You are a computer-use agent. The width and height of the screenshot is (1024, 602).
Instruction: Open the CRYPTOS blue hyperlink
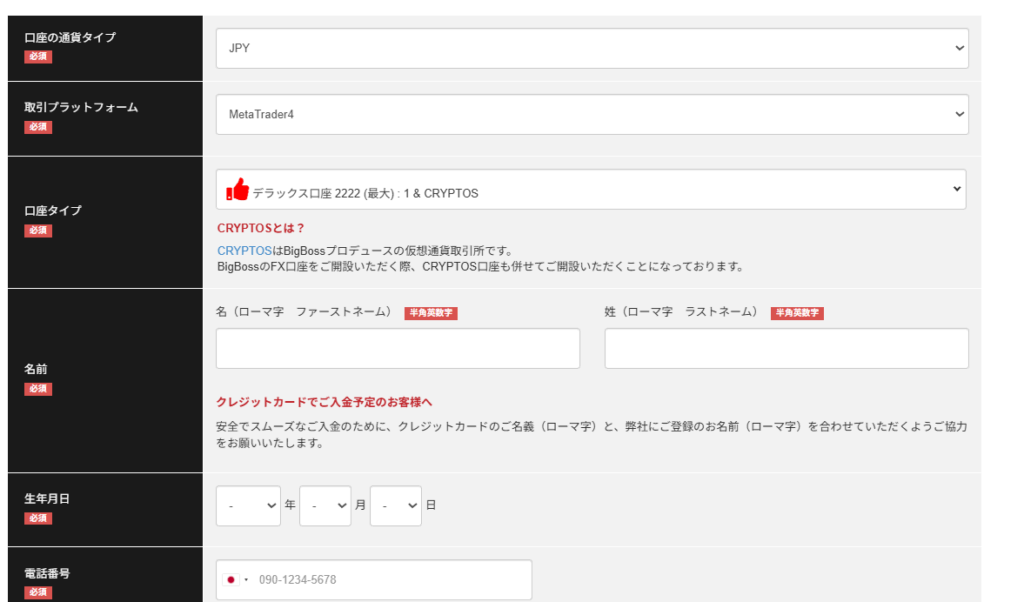tap(244, 251)
